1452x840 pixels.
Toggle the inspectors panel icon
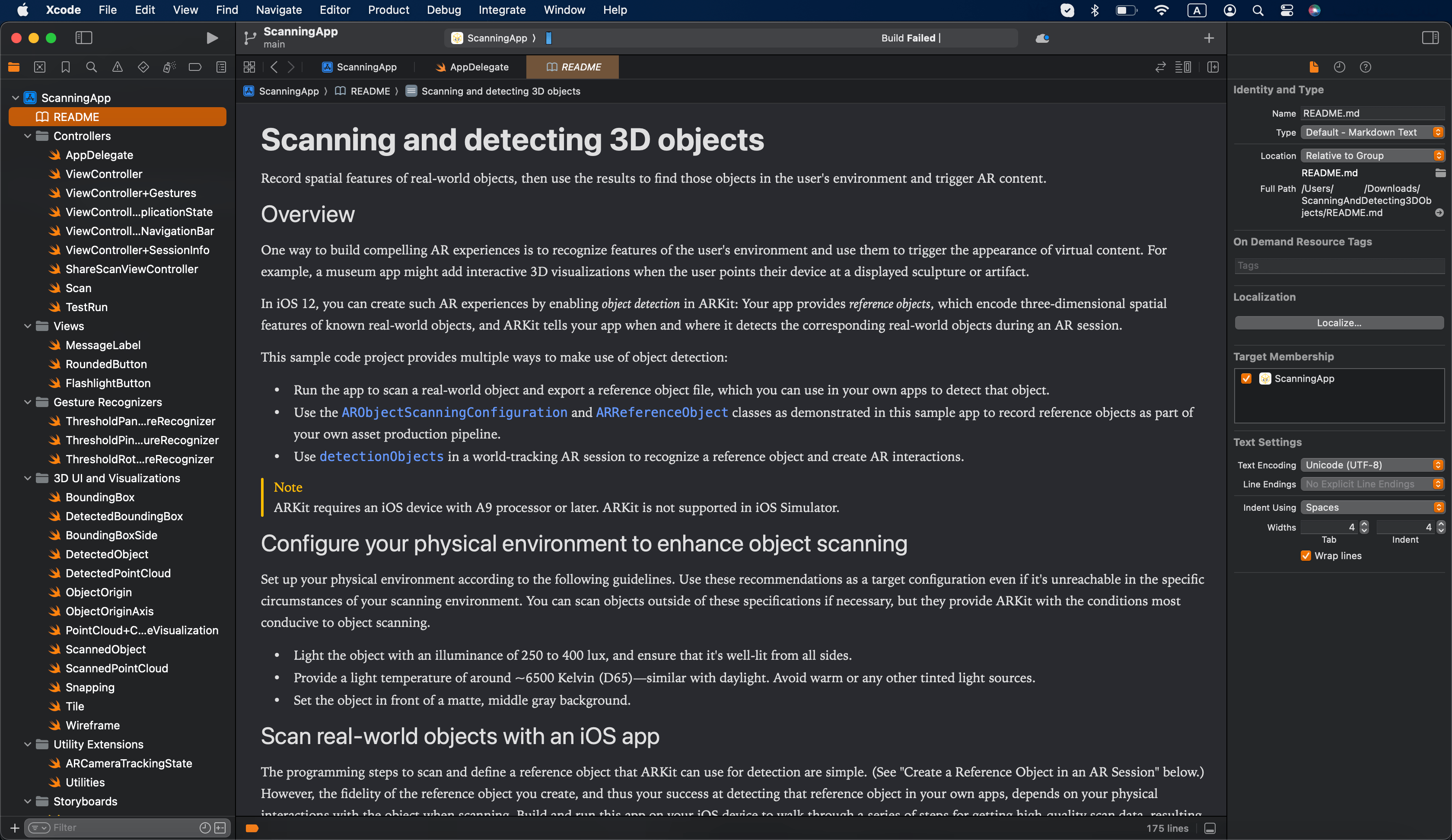click(x=1430, y=38)
